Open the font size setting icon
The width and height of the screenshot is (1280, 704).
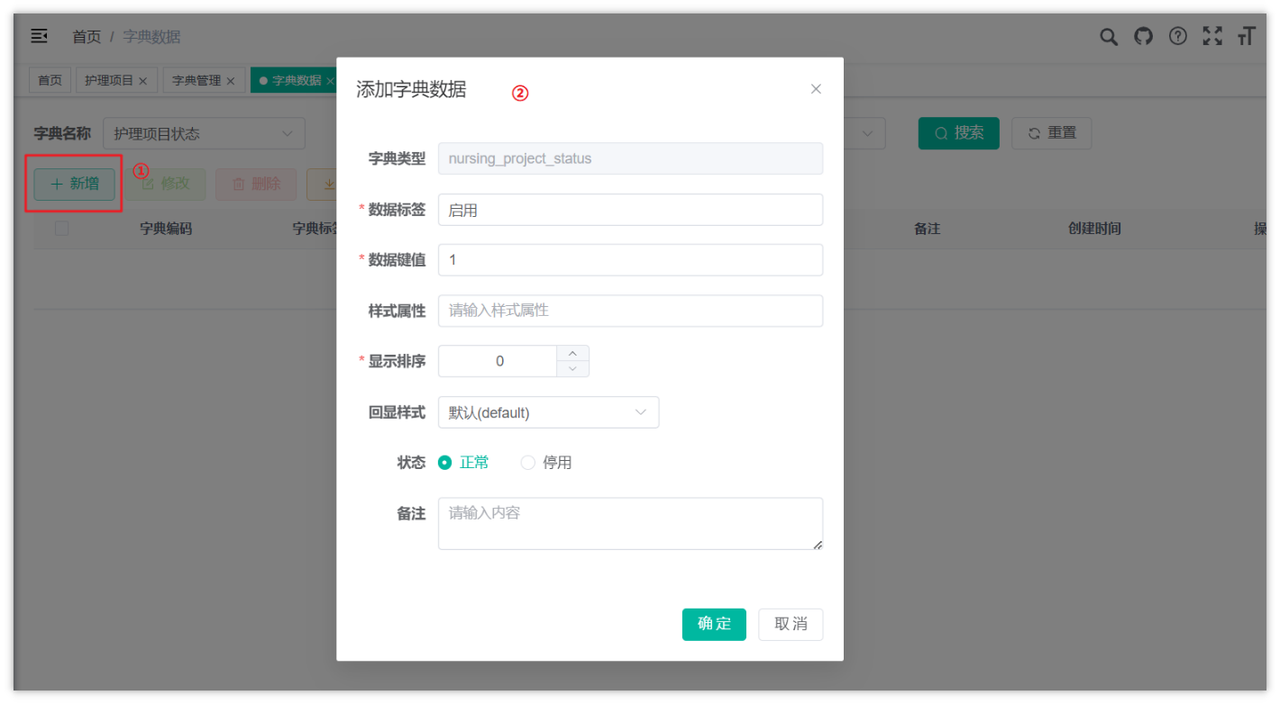[1246, 36]
